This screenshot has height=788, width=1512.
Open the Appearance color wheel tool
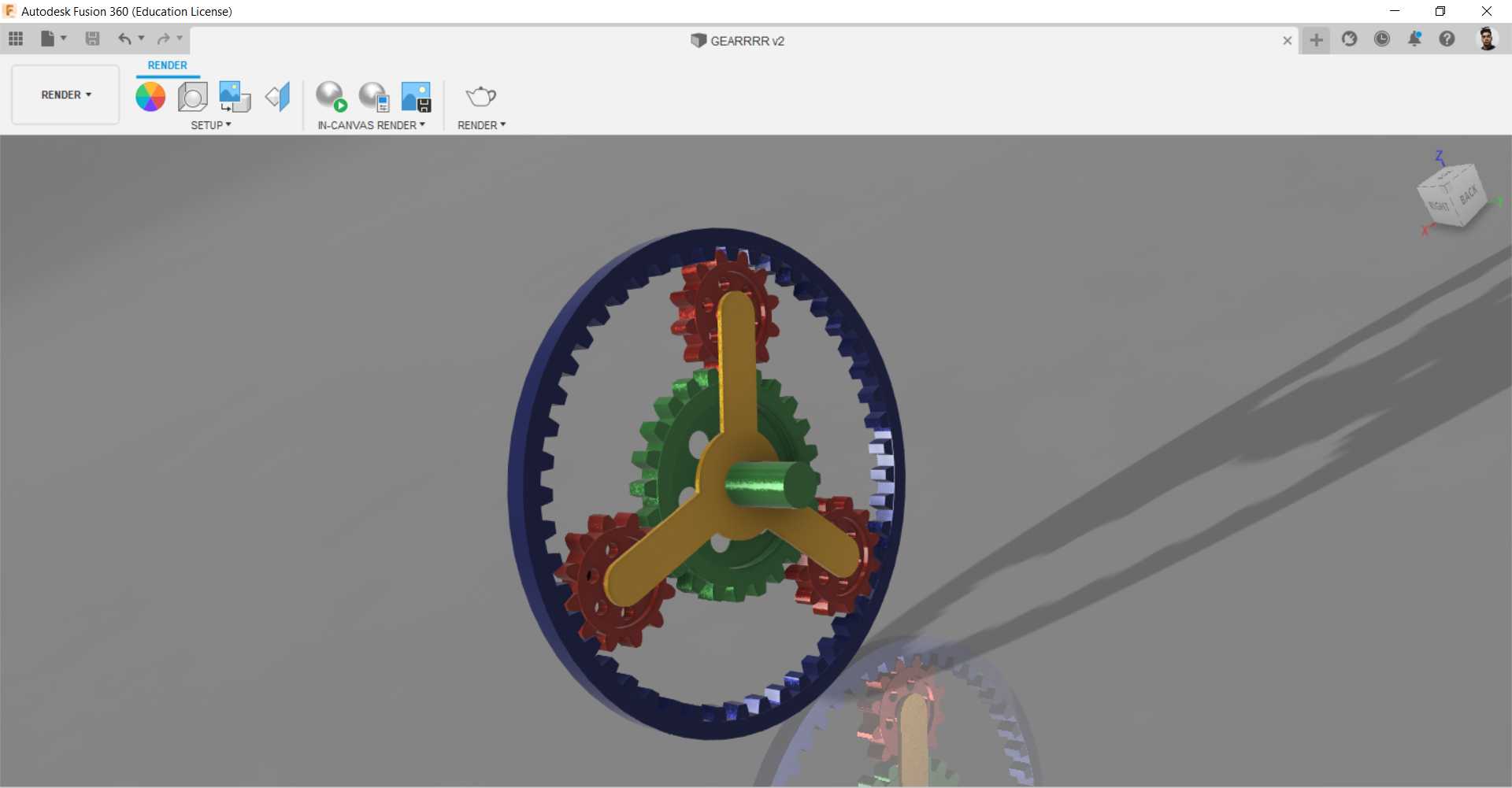(x=150, y=97)
